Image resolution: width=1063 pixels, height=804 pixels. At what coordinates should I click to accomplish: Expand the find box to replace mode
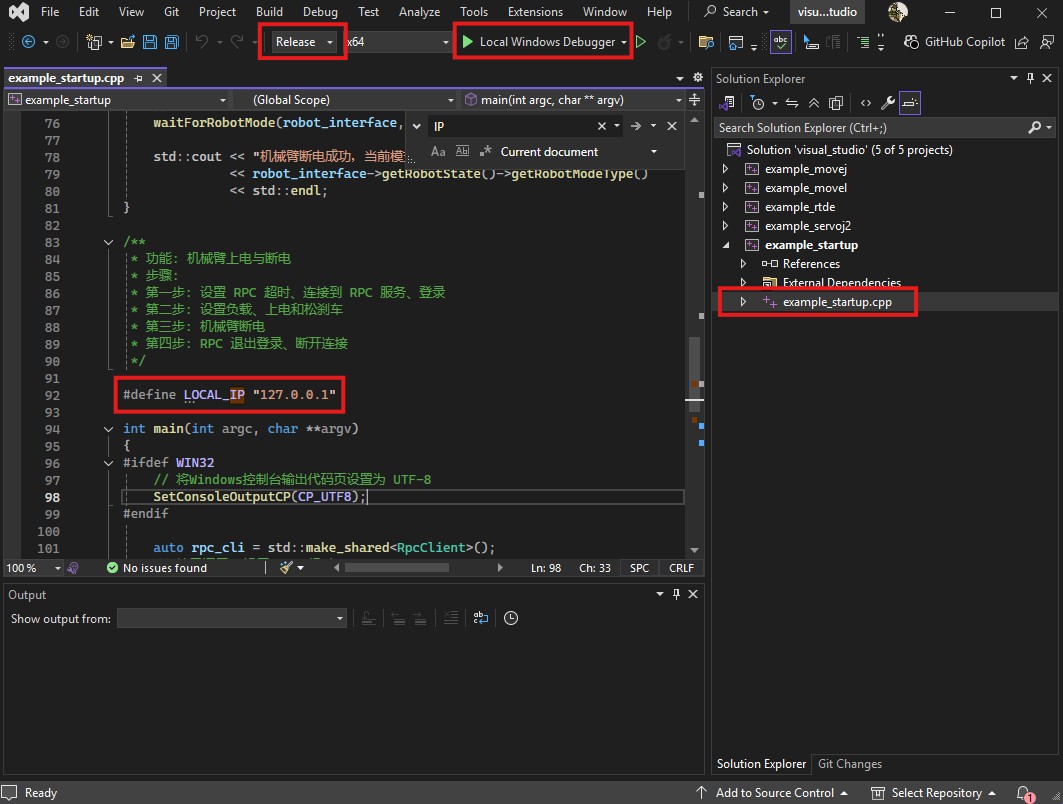pos(416,126)
